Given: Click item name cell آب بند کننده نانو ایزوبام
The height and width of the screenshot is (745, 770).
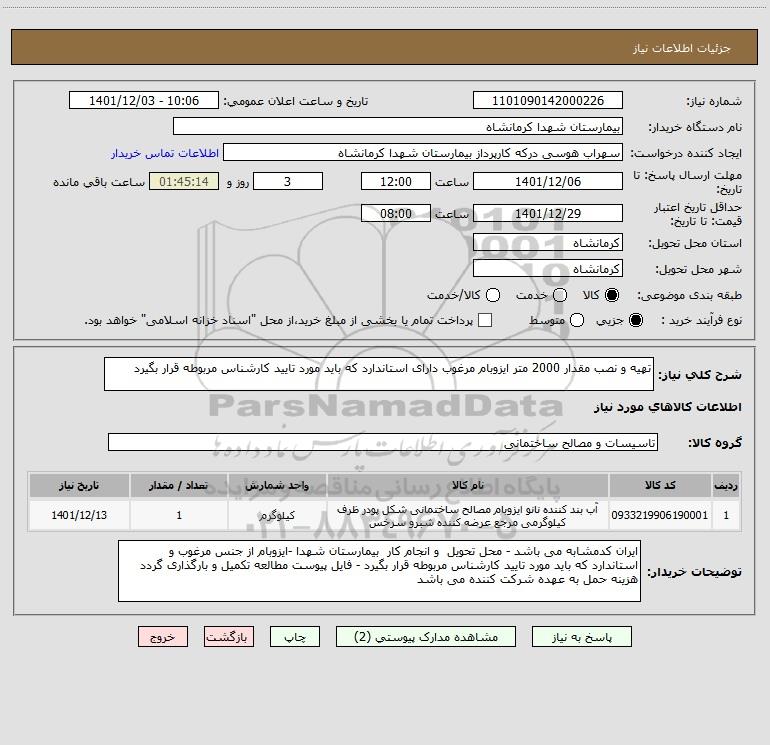Looking at the screenshot, I should (x=468, y=515).
